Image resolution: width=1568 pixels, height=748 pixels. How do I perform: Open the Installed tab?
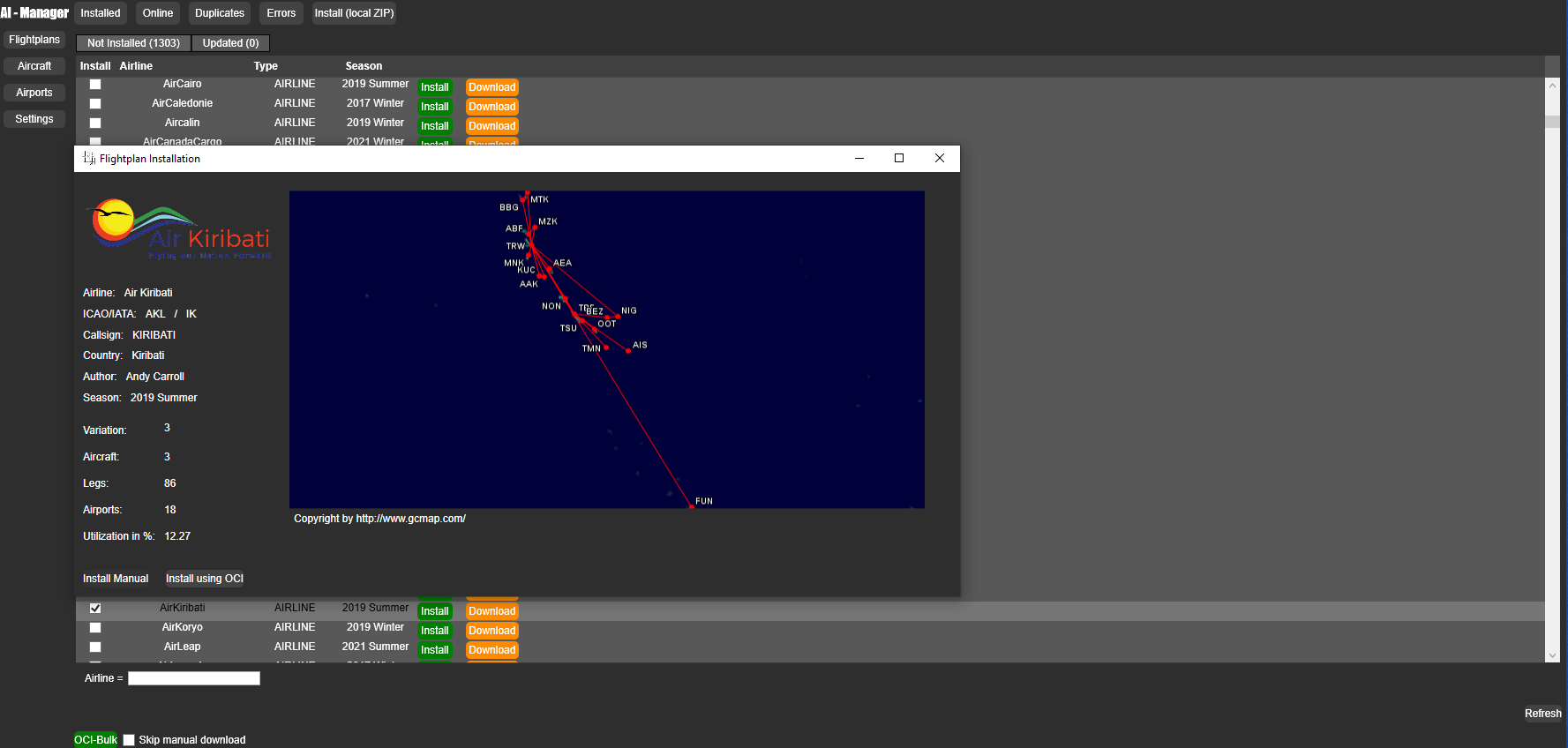tap(101, 13)
